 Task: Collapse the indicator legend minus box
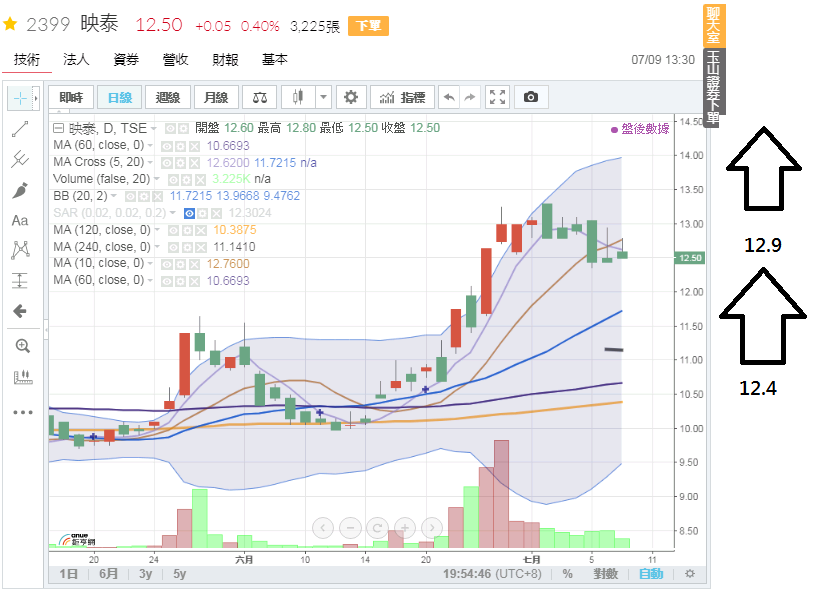coord(59,128)
